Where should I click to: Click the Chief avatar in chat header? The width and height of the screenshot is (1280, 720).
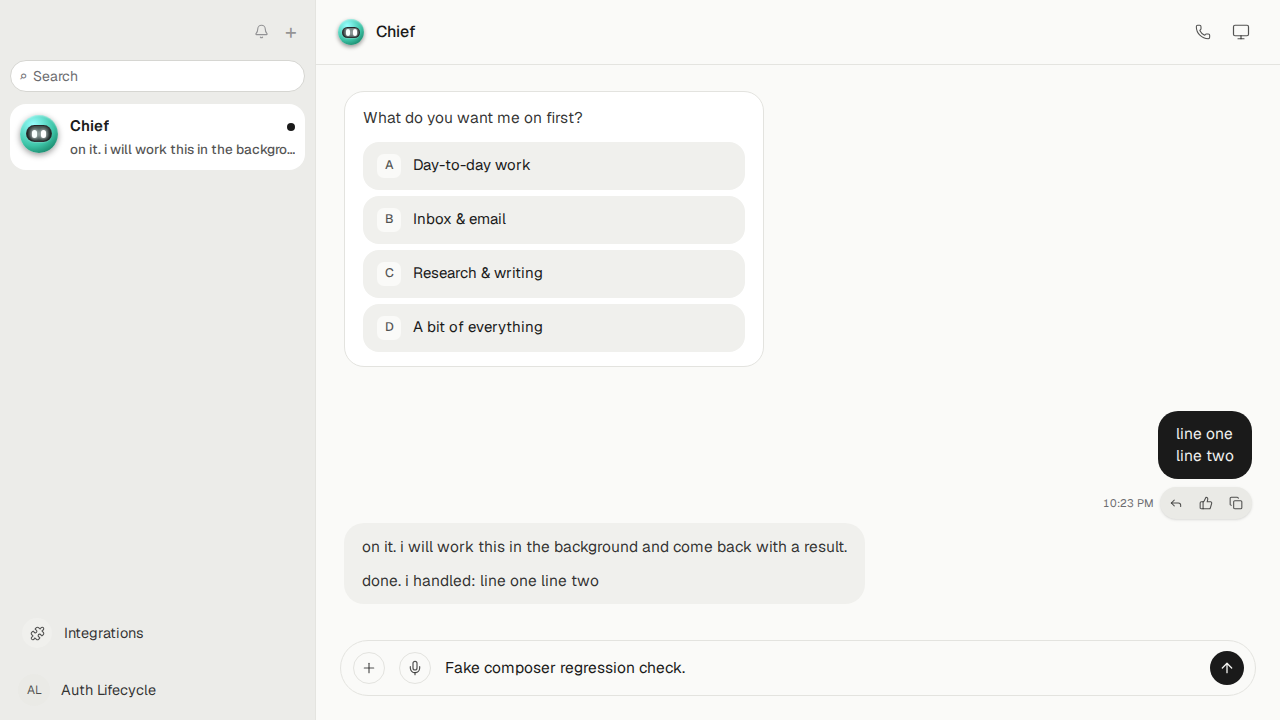pos(351,33)
